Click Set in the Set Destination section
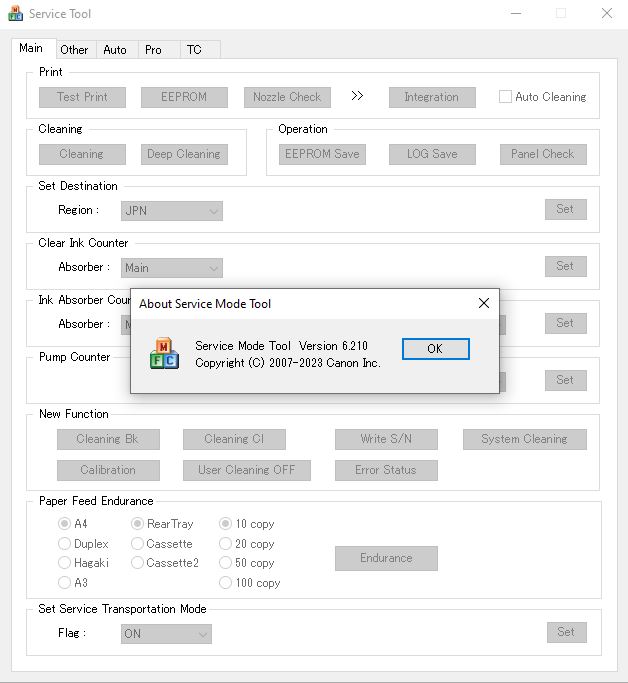The image size is (628, 683). pos(565,209)
